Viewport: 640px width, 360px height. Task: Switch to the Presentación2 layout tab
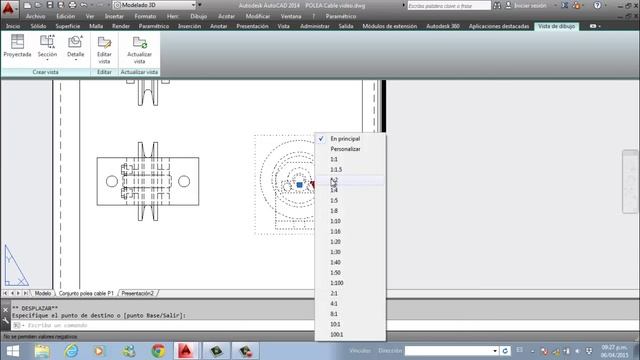(138, 293)
